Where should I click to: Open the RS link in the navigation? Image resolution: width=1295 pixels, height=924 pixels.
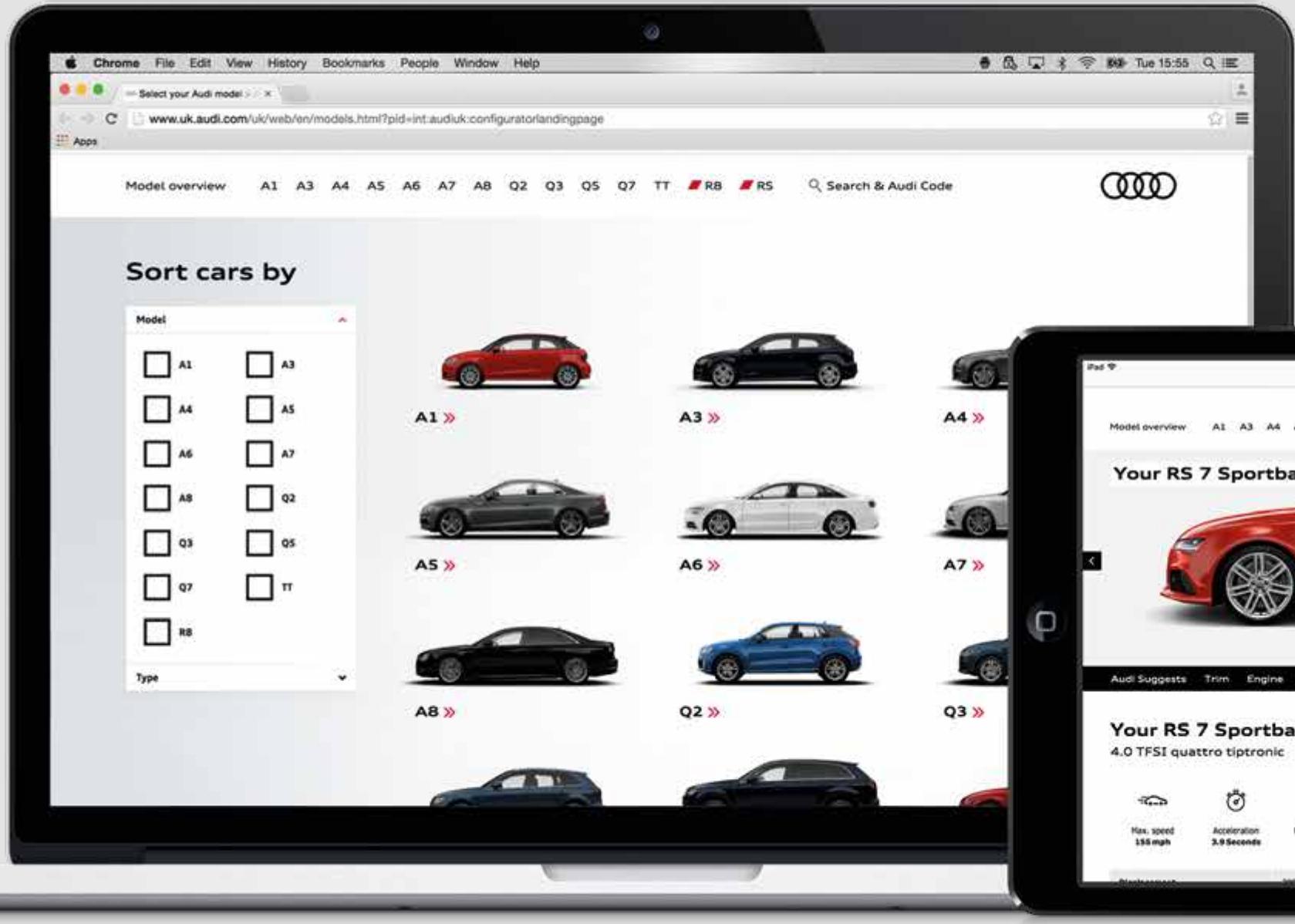(756, 186)
